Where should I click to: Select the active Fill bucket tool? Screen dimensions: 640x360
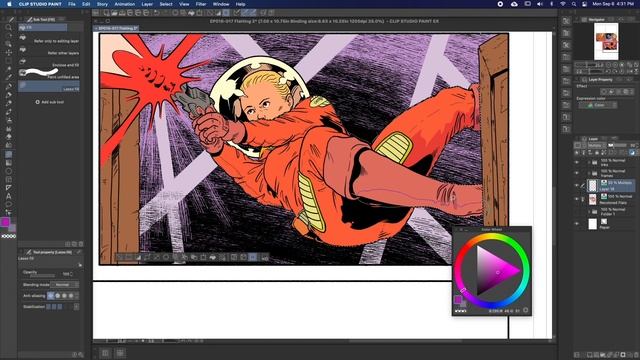tap(8, 154)
